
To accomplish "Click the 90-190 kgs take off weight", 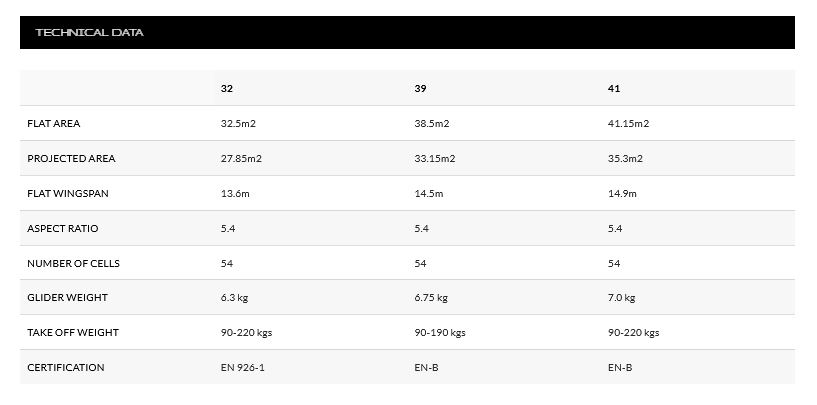I will [x=440, y=333].
